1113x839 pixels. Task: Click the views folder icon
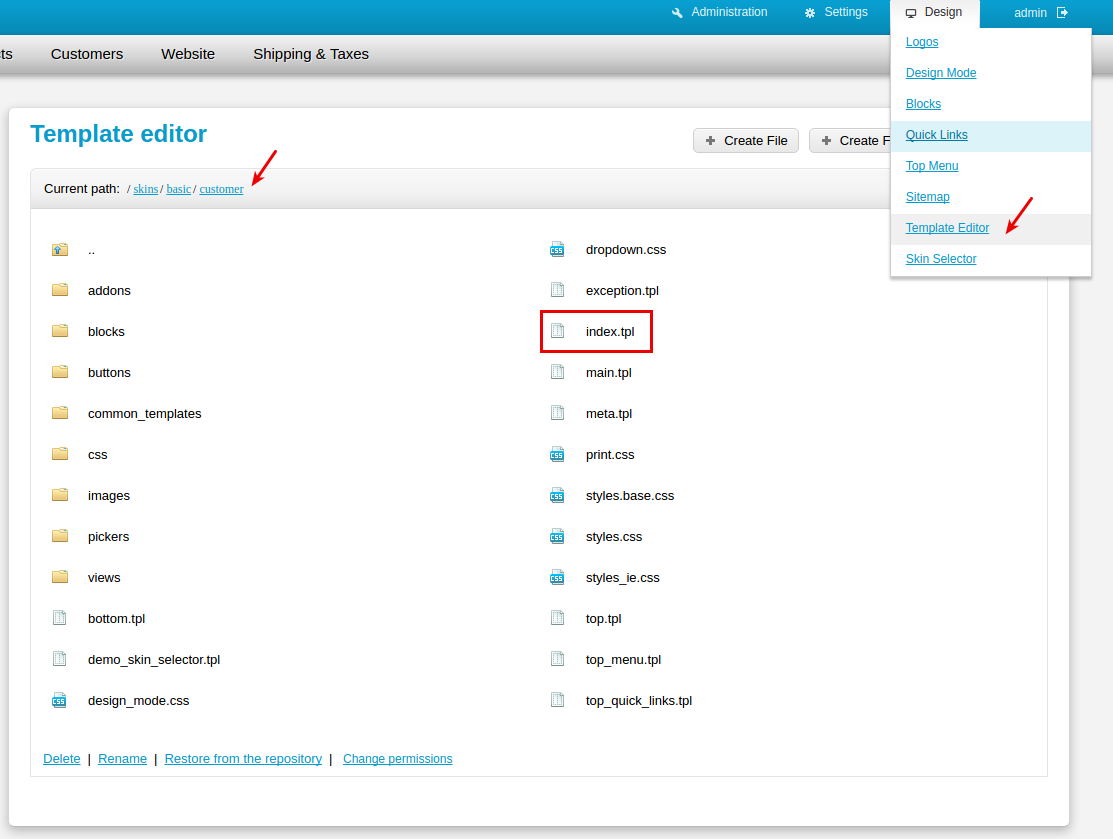pyautogui.click(x=60, y=576)
